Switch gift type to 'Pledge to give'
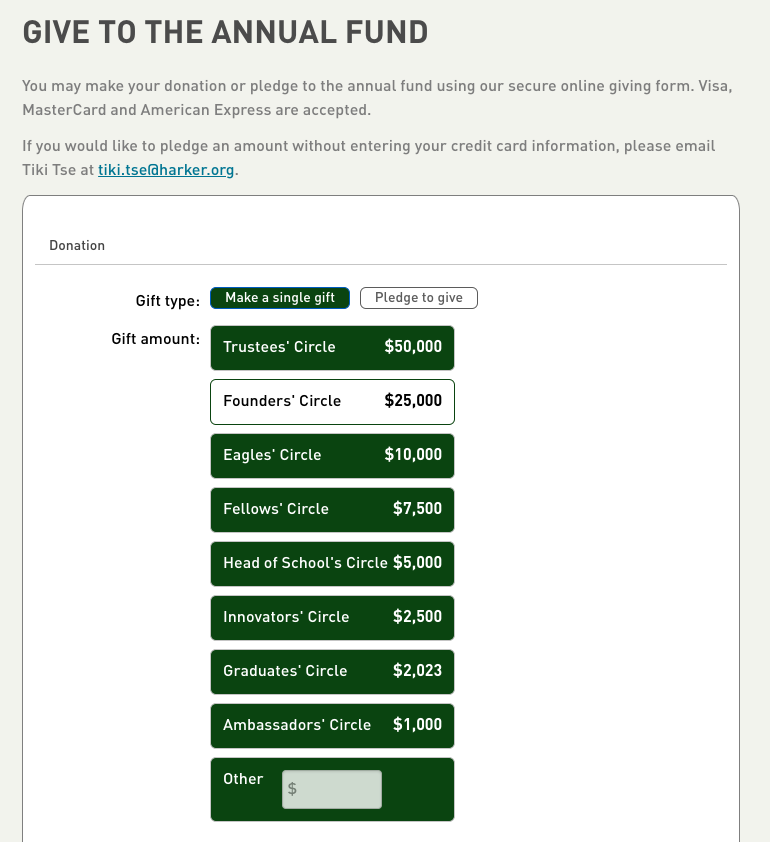This screenshot has width=770, height=842. (419, 298)
